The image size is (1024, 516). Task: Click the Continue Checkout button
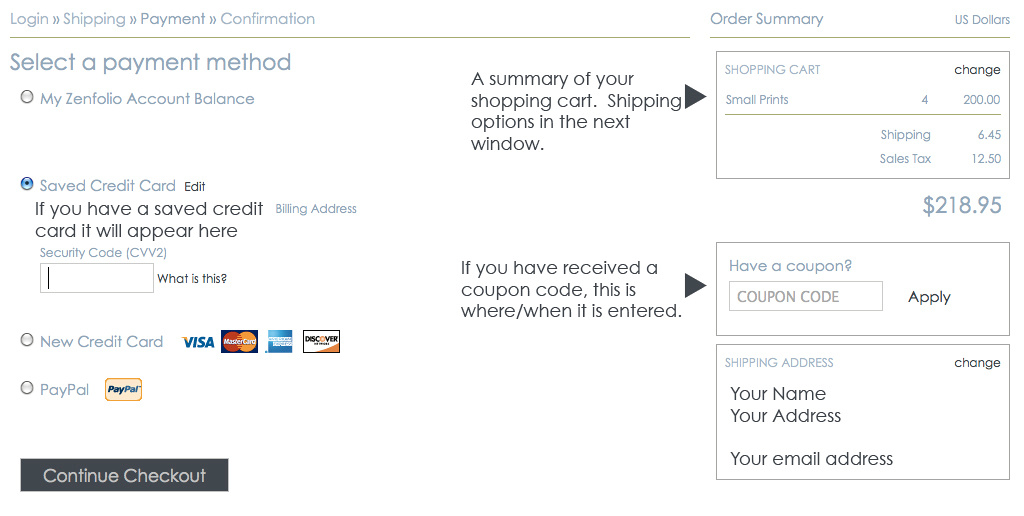coord(124,475)
